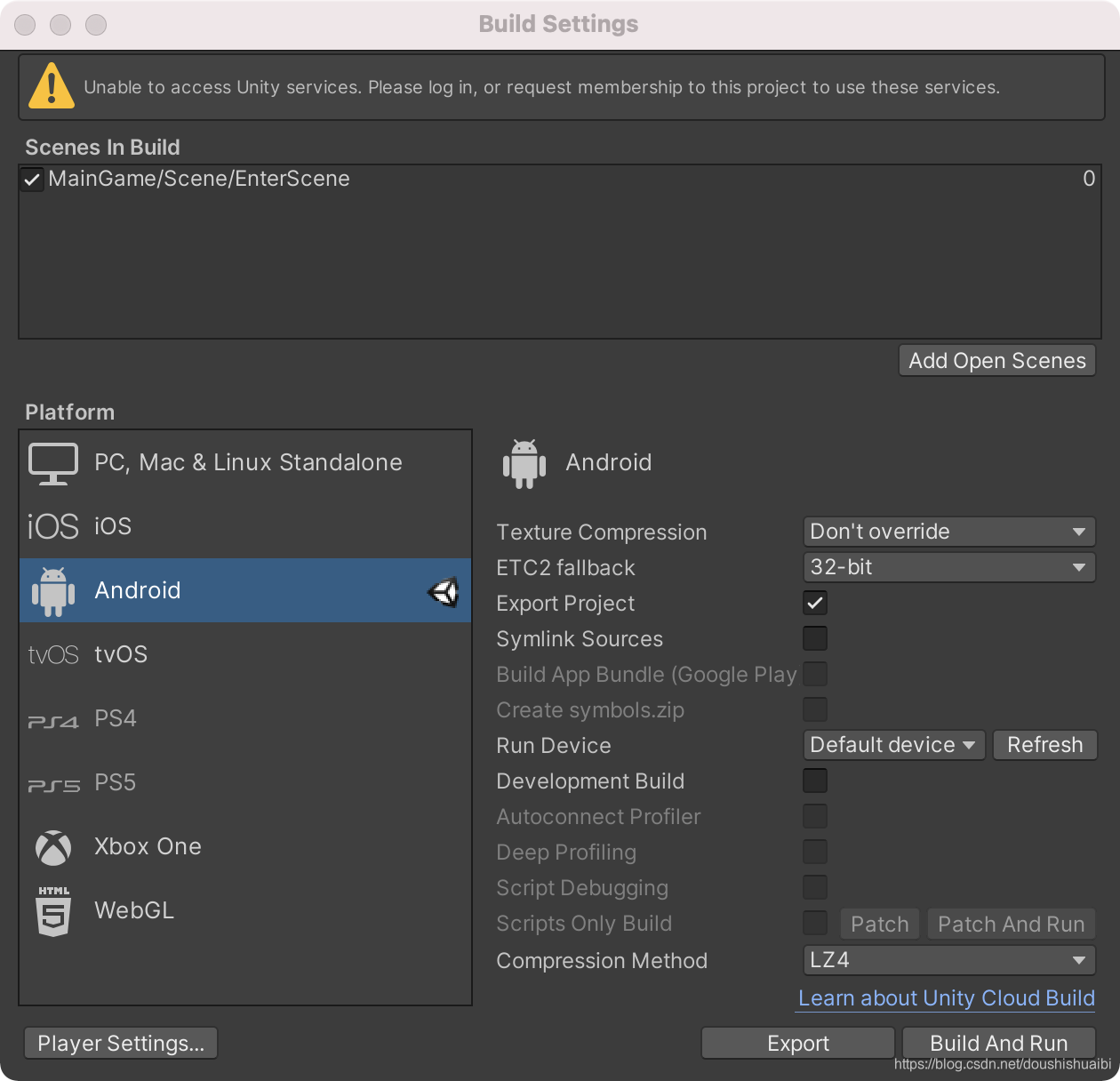Click the tvOS platform icon
This screenshot has height=1081, width=1120.
pos(53,654)
